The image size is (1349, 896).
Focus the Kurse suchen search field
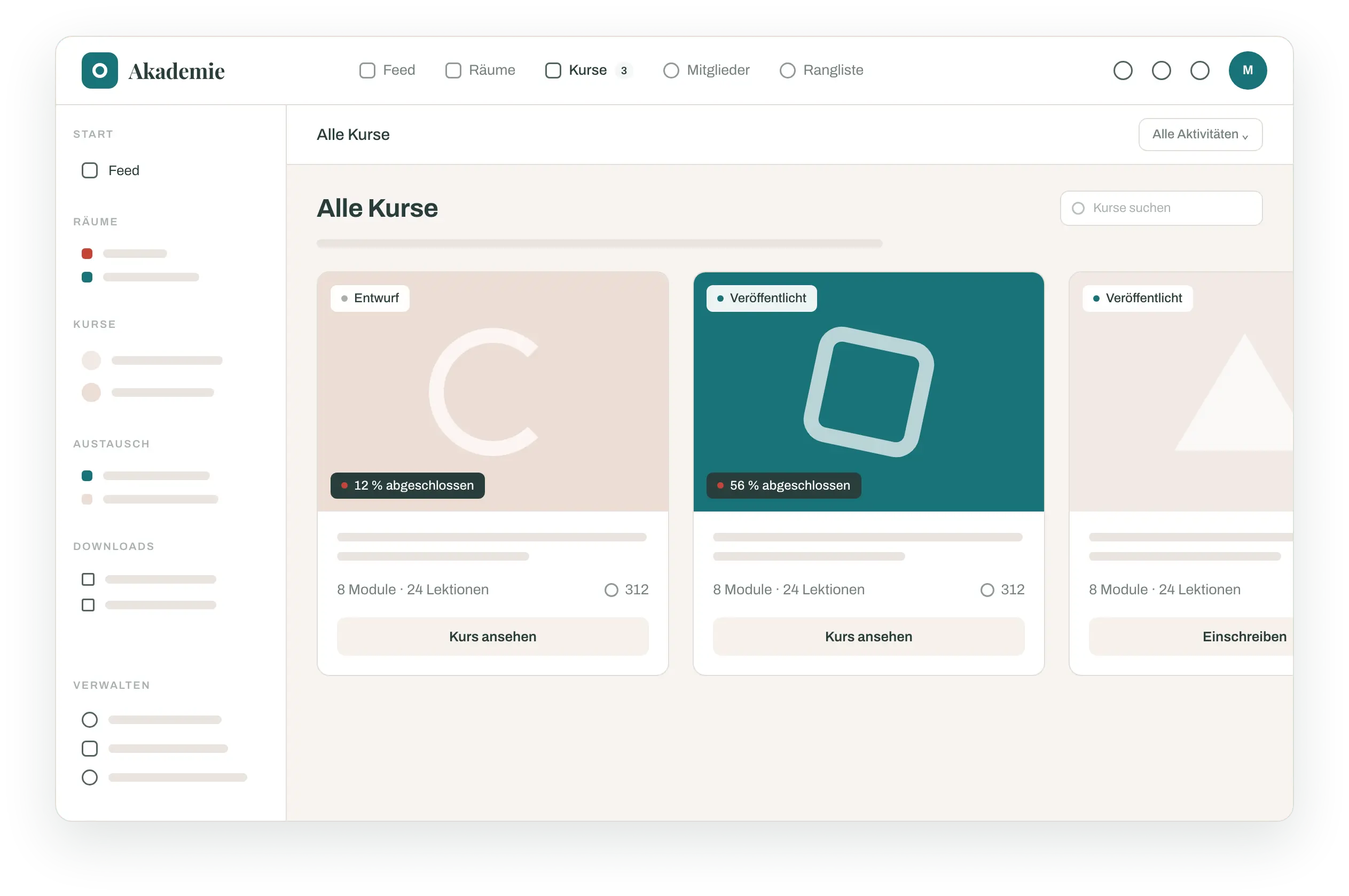click(x=1160, y=208)
